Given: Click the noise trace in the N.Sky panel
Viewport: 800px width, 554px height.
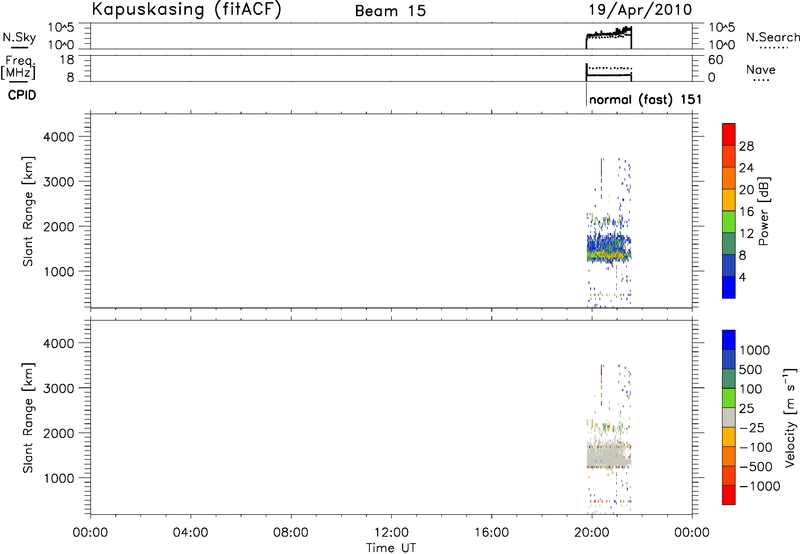Looking at the screenshot, I should pos(609,35).
